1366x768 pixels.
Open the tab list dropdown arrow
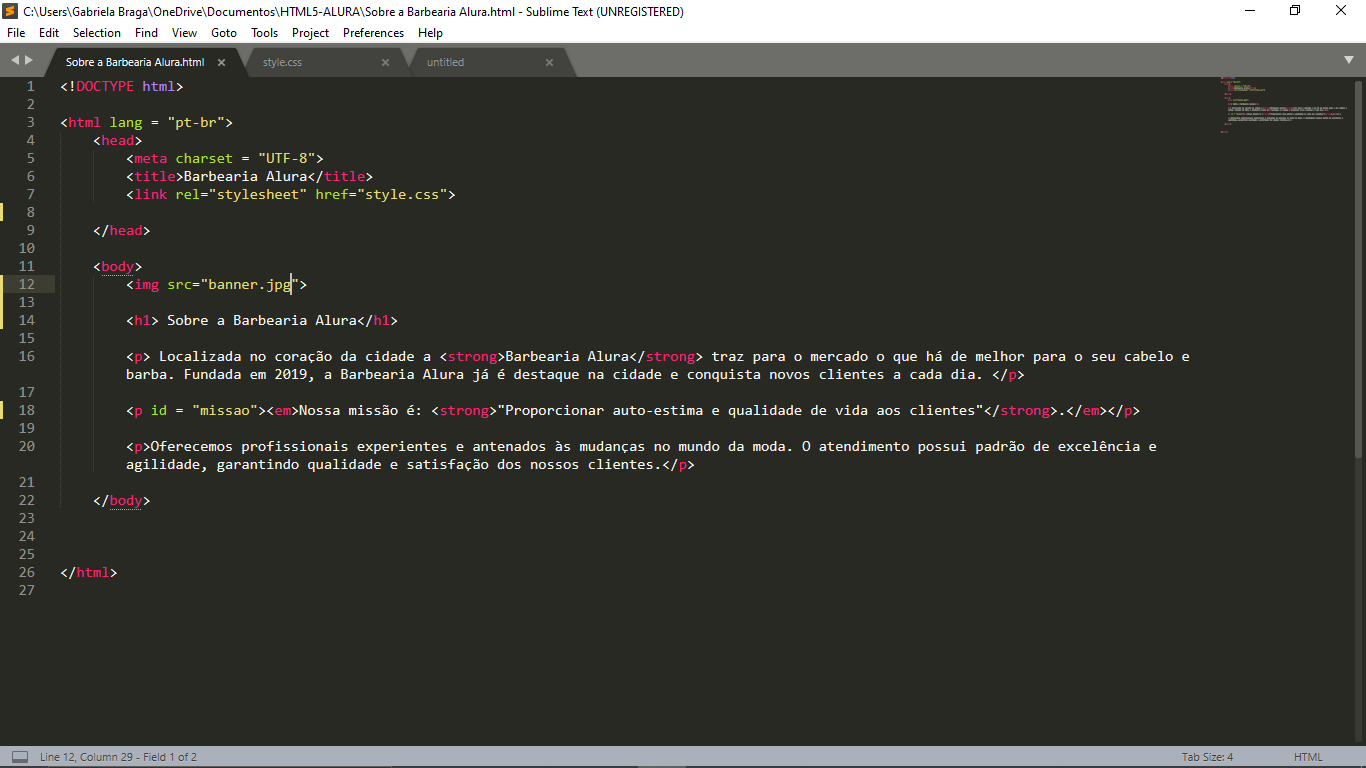click(x=1349, y=60)
